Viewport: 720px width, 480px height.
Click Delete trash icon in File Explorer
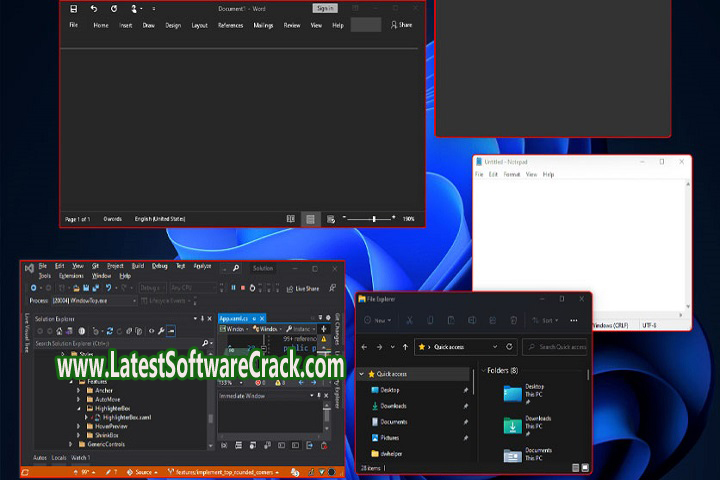click(513, 321)
